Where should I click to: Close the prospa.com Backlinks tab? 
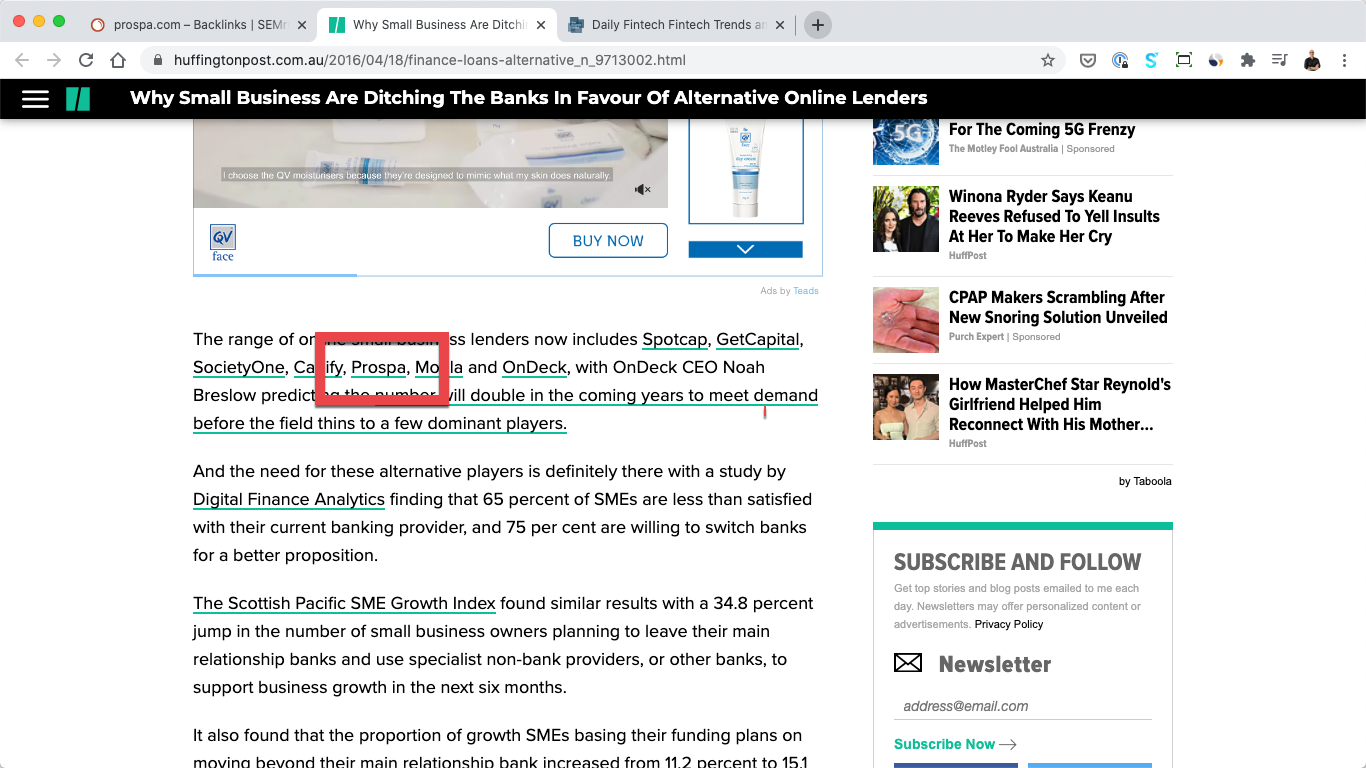click(x=302, y=25)
